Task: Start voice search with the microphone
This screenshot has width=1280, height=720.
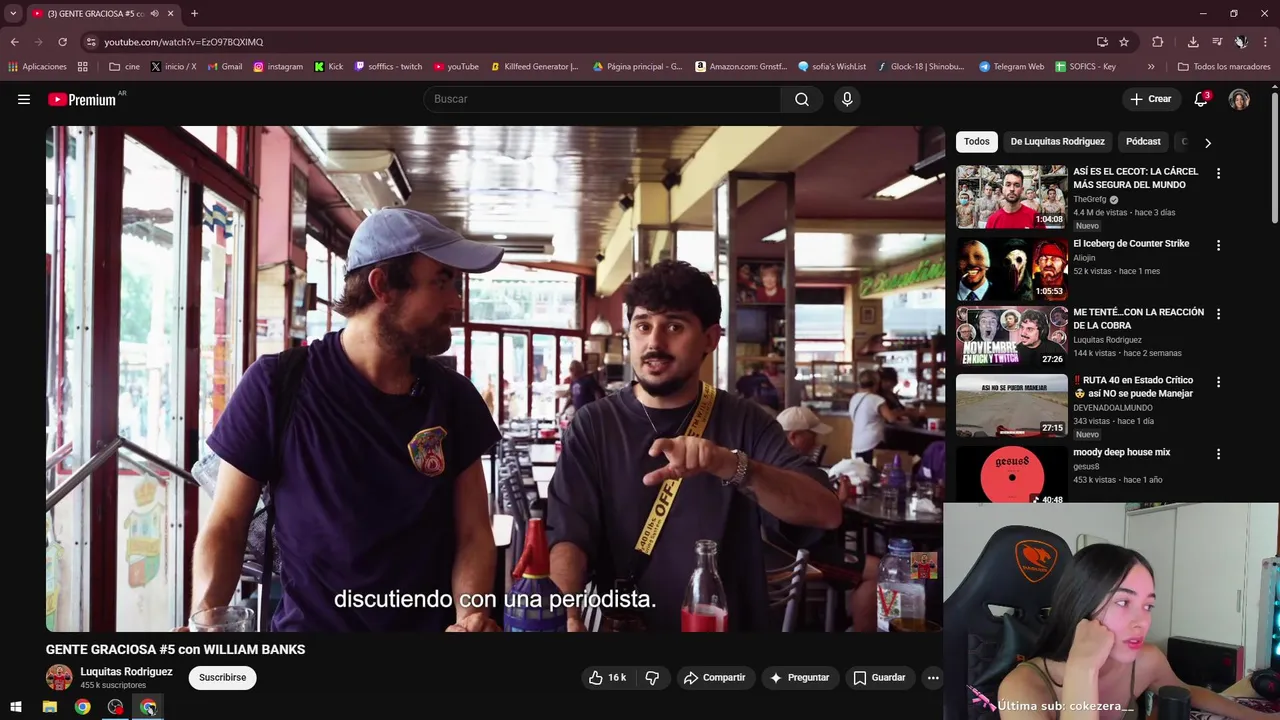Action: pyautogui.click(x=847, y=99)
